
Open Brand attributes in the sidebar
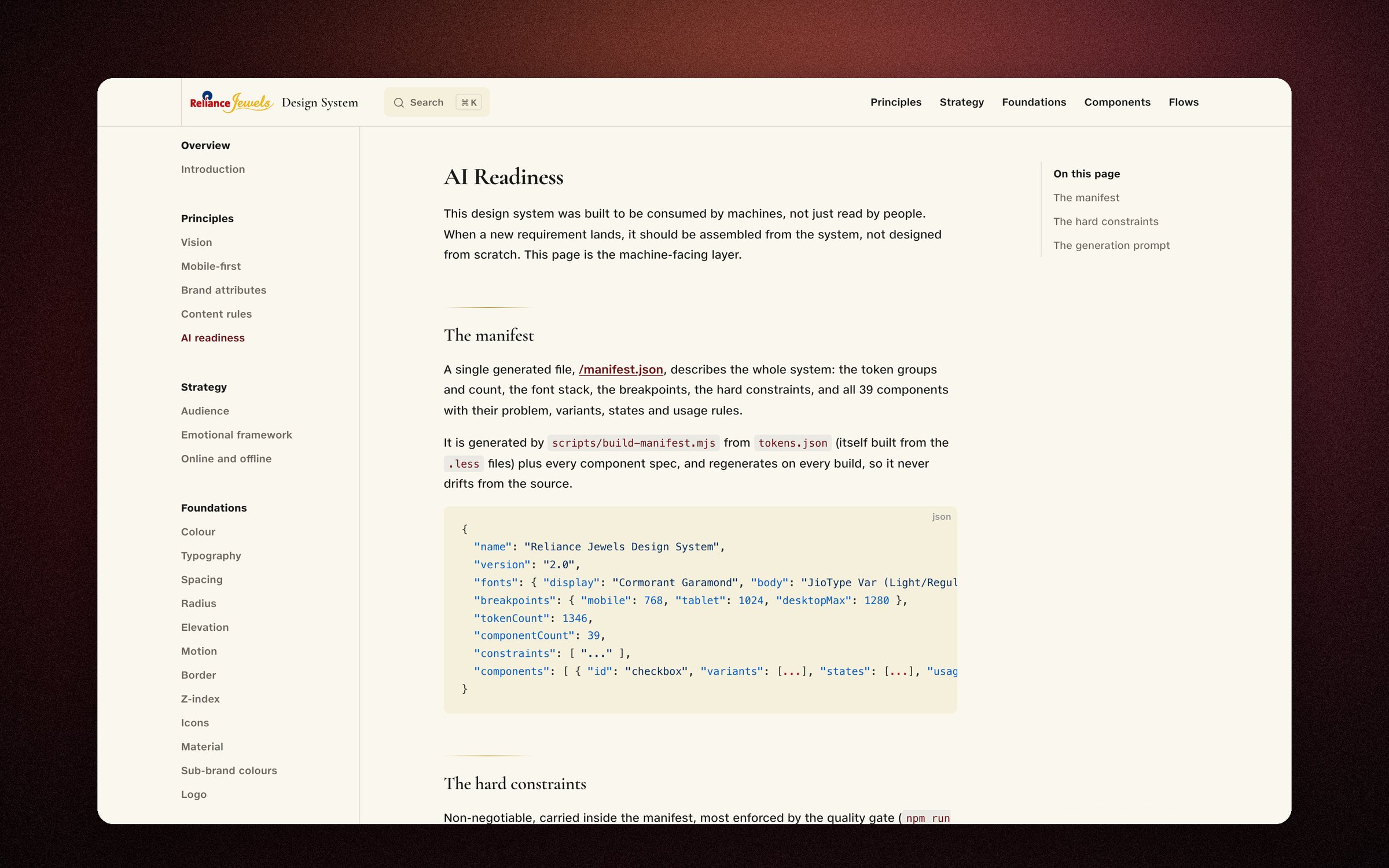pos(223,289)
